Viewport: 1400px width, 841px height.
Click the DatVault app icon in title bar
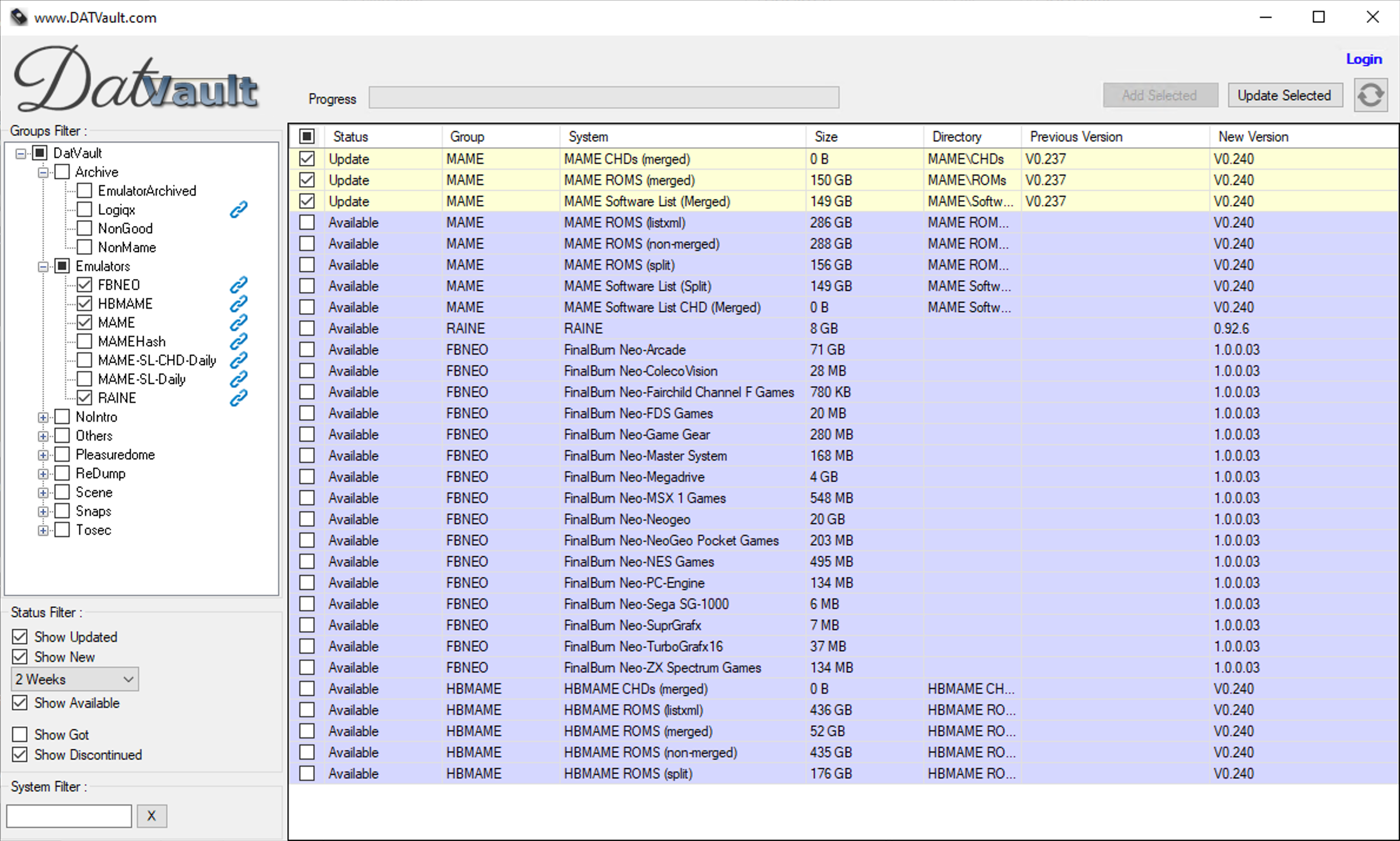click(x=18, y=17)
